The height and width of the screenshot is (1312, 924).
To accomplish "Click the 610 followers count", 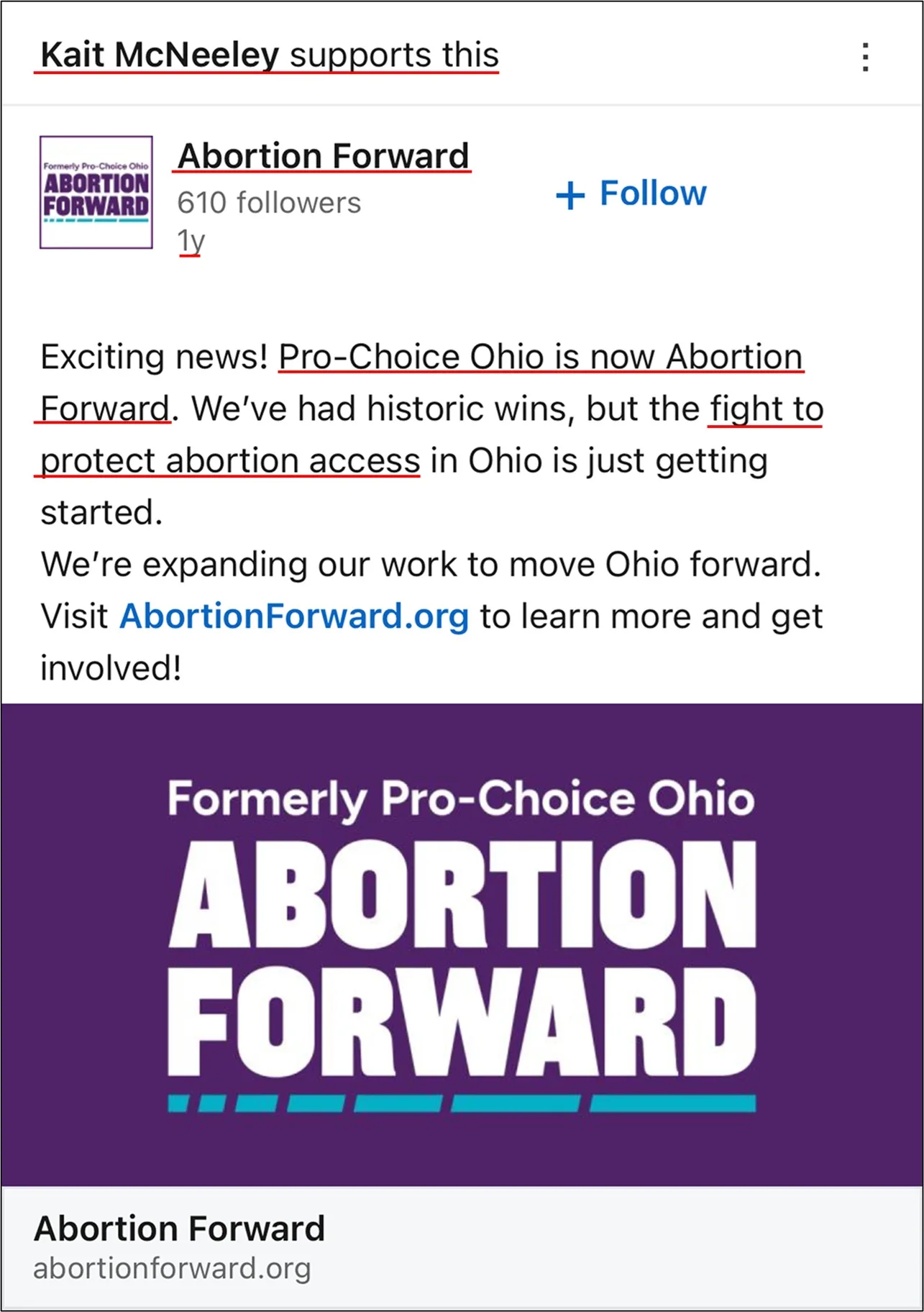I will [269, 203].
